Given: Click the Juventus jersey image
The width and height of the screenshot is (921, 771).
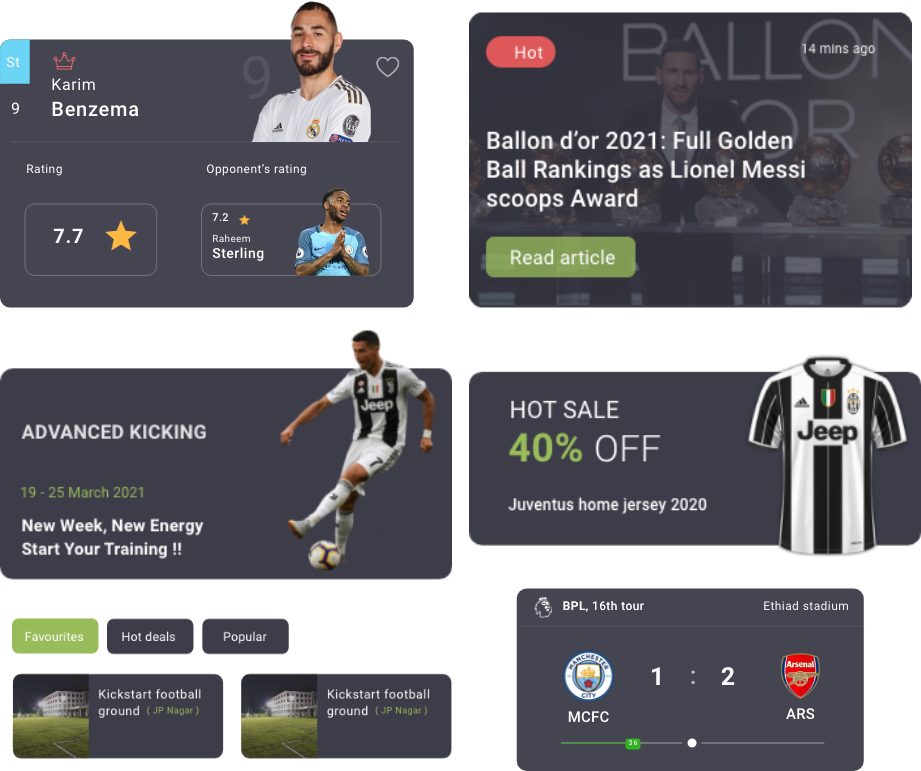Looking at the screenshot, I should (x=827, y=455).
